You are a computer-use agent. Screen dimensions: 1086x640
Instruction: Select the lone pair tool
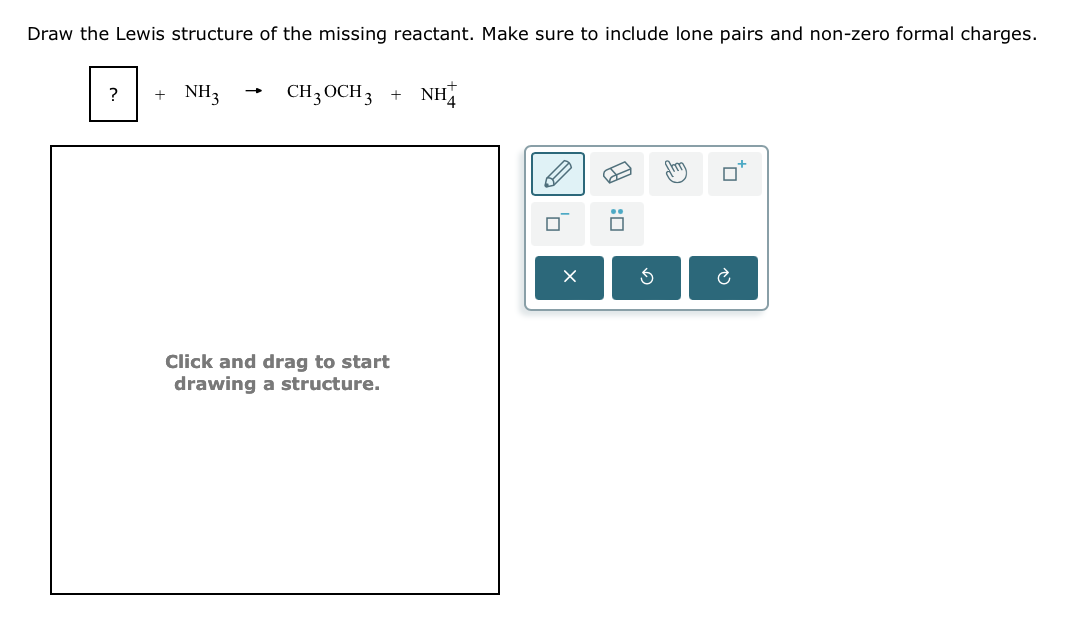pos(616,223)
